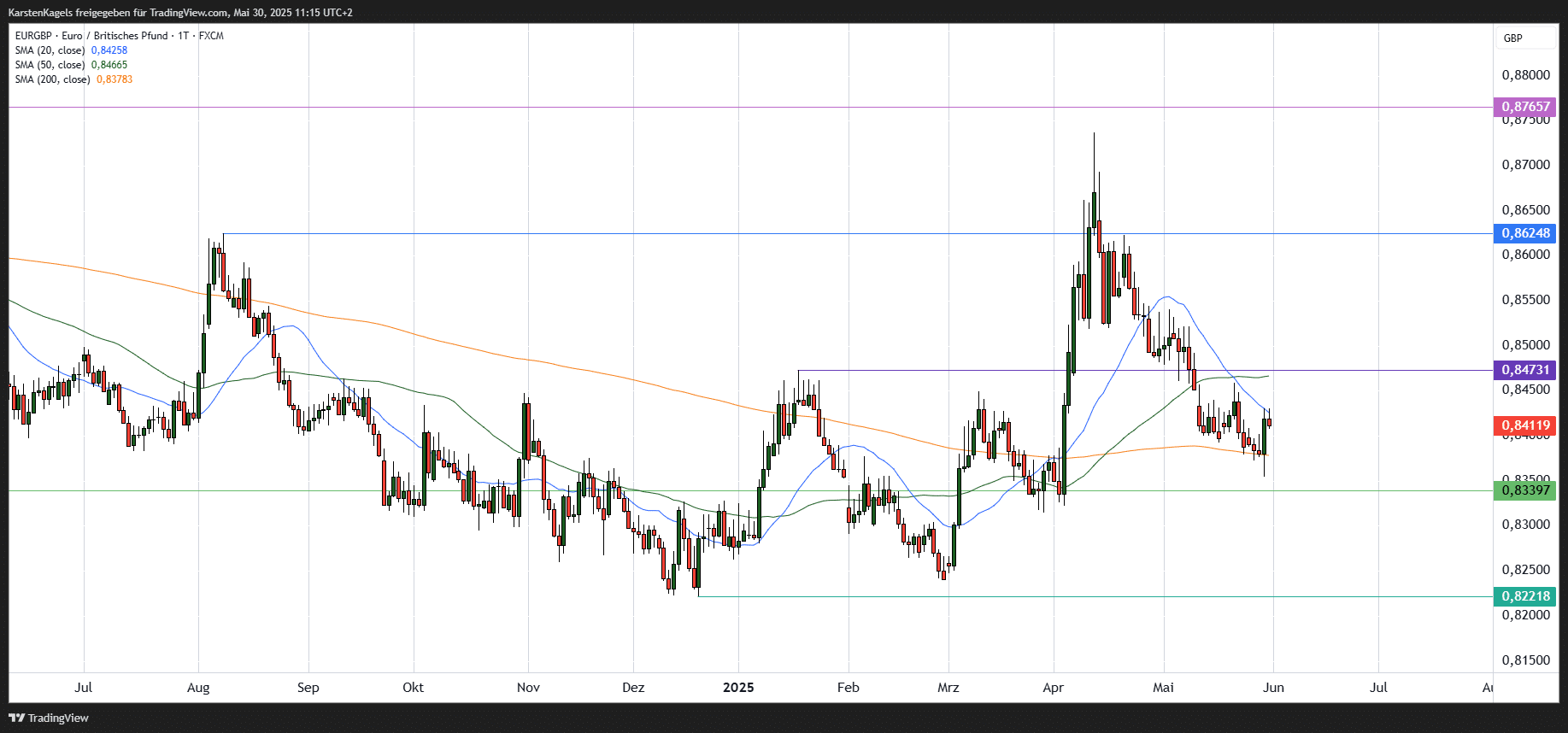Image resolution: width=1568 pixels, height=733 pixels.
Task: Click the Mai label on time axis
Action: [x=1164, y=688]
